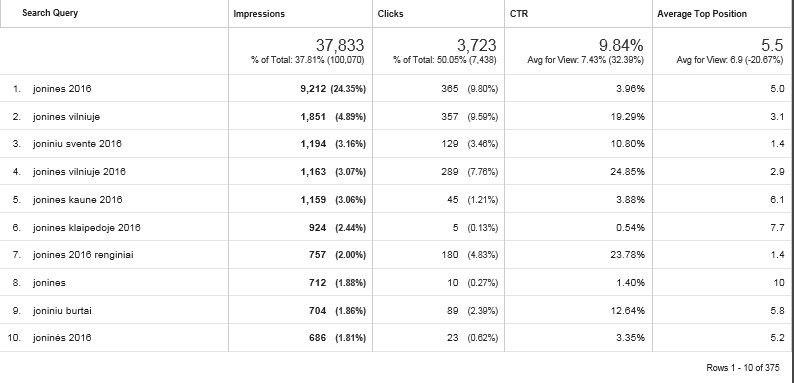Select the 'joniniu svente 2016' query

(x=77, y=144)
